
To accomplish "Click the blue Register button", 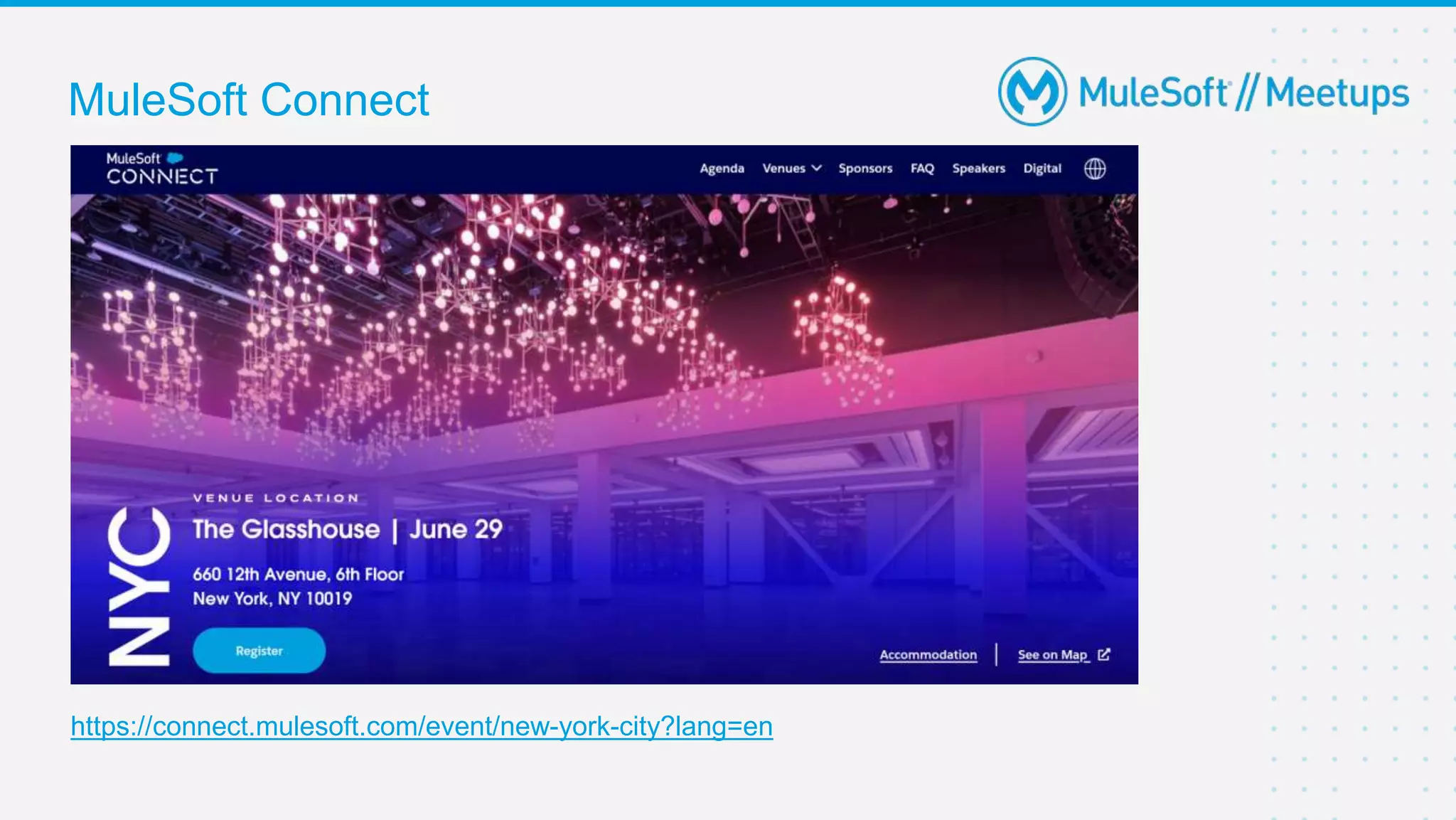I will click(259, 650).
